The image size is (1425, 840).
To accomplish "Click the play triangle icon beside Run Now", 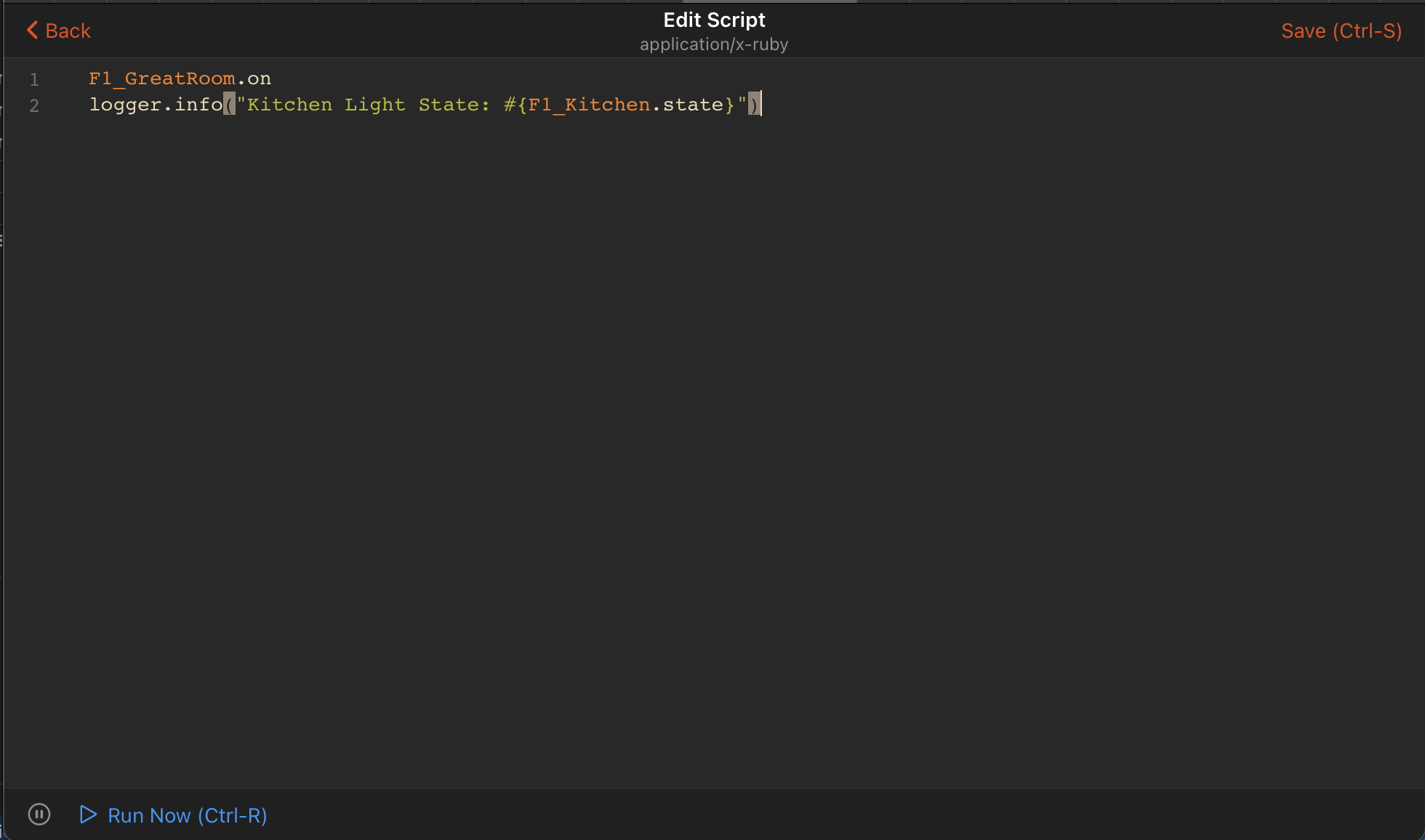I will (88, 815).
